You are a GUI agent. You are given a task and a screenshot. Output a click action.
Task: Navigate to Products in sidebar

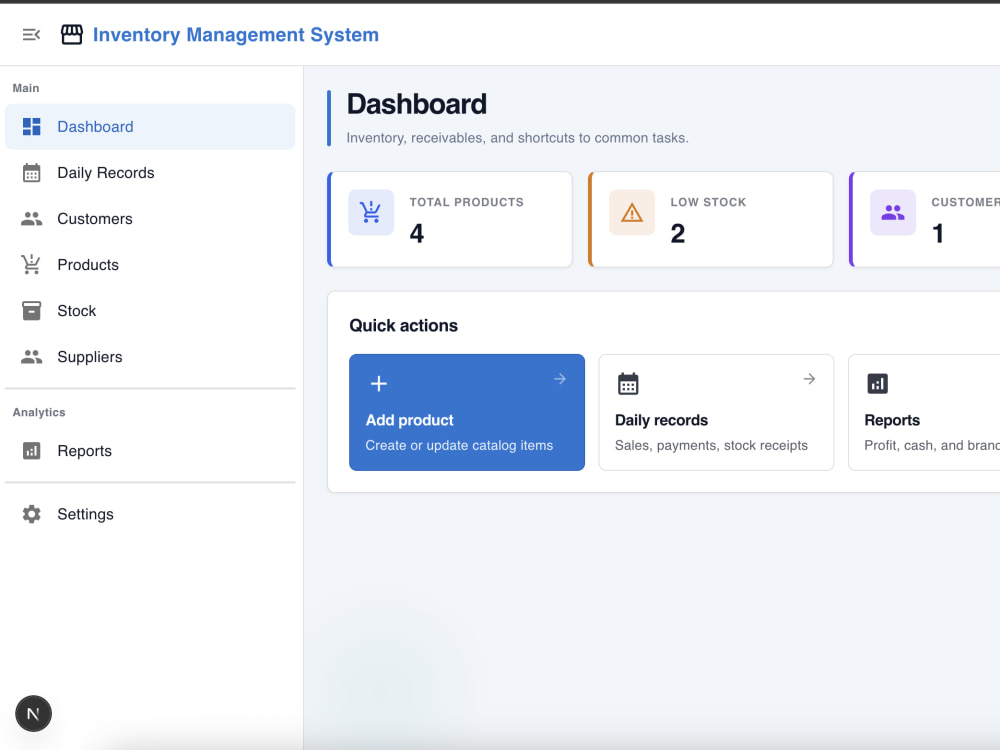[x=150, y=265]
